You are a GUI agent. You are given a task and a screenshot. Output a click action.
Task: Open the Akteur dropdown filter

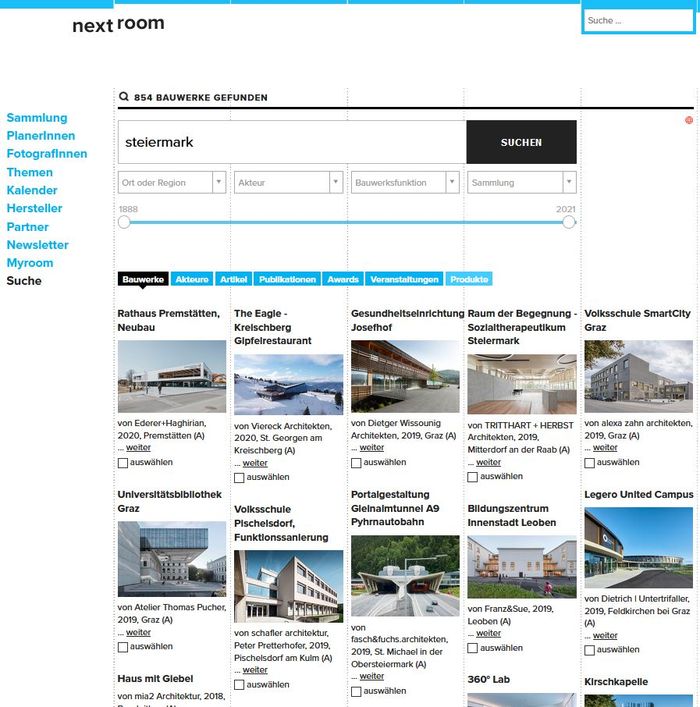click(288, 183)
